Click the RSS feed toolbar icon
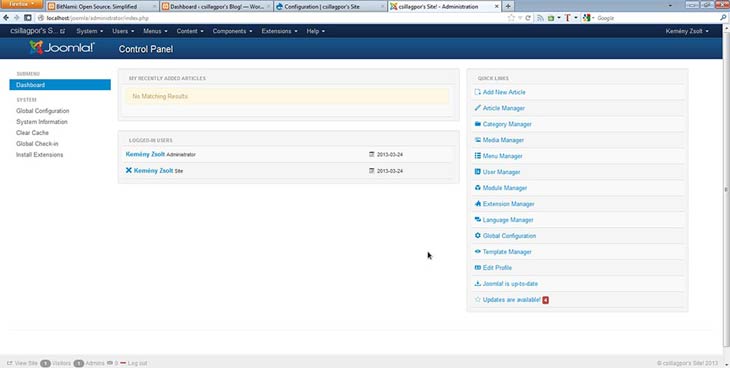Image resolution: width=730 pixels, height=368 pixels. click(x=540, y=18)
